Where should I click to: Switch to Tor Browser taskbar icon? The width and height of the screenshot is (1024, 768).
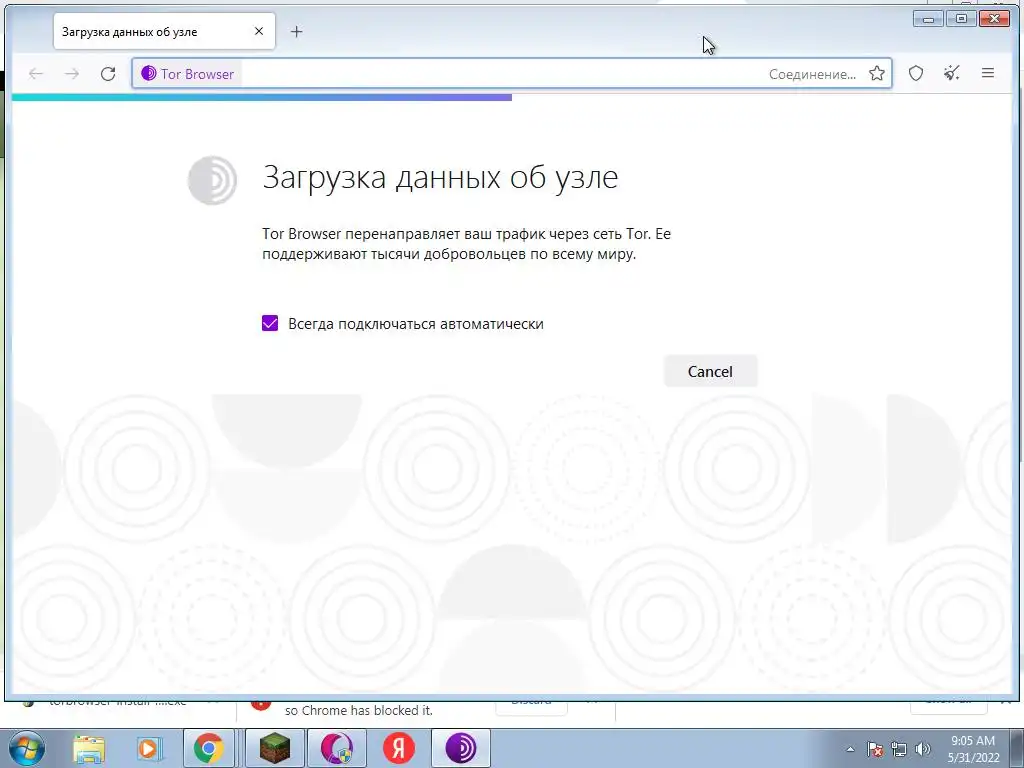tap(461, 748)
